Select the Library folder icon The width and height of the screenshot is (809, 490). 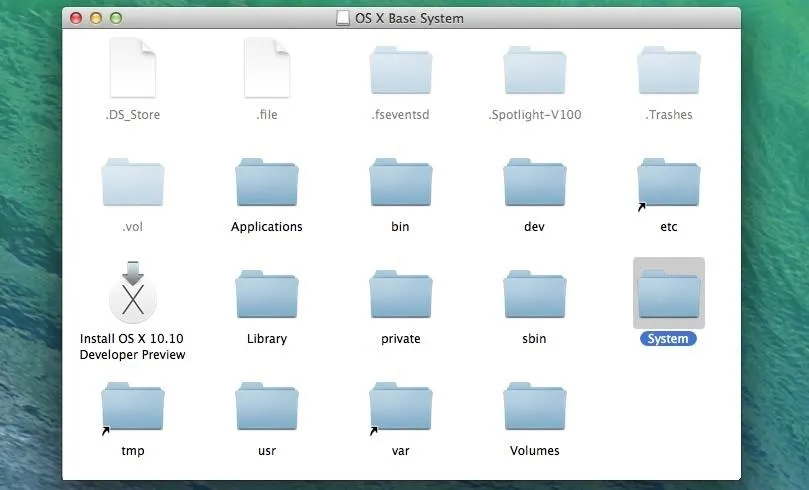(267, 294)
